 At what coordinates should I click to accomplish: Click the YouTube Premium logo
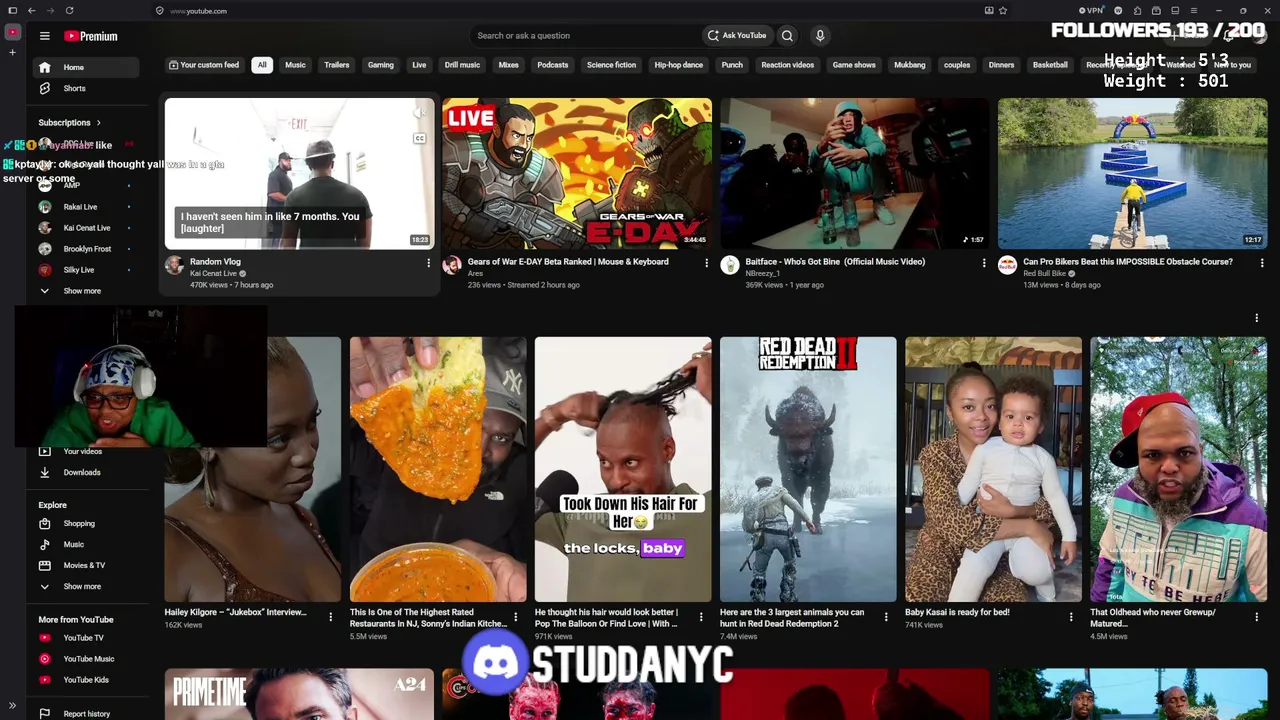click(91, 36)
